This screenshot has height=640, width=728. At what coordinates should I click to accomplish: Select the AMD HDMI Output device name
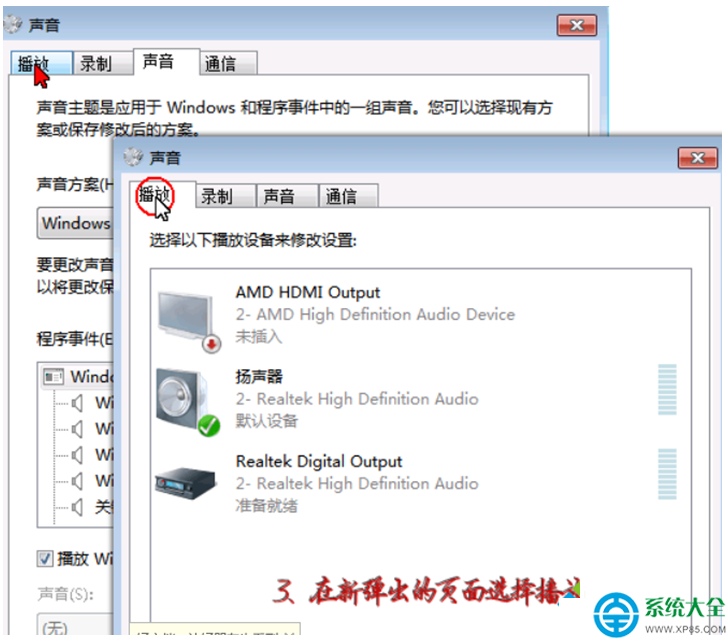[x=308, y=293]
